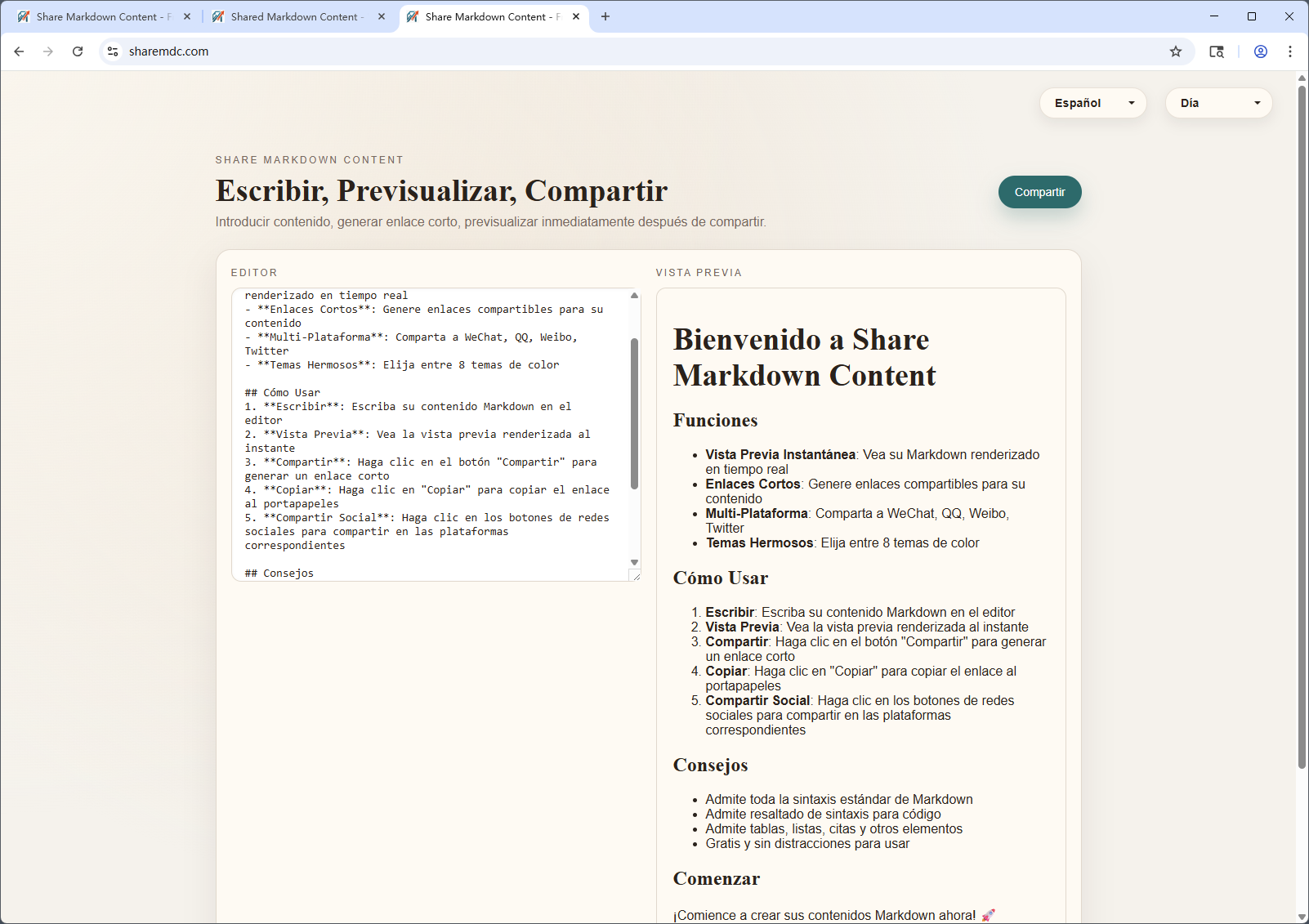Maximize the Chrome window
This screenshot has height=924, width=1309.
pyautogui.click(x=1252, y=16)
